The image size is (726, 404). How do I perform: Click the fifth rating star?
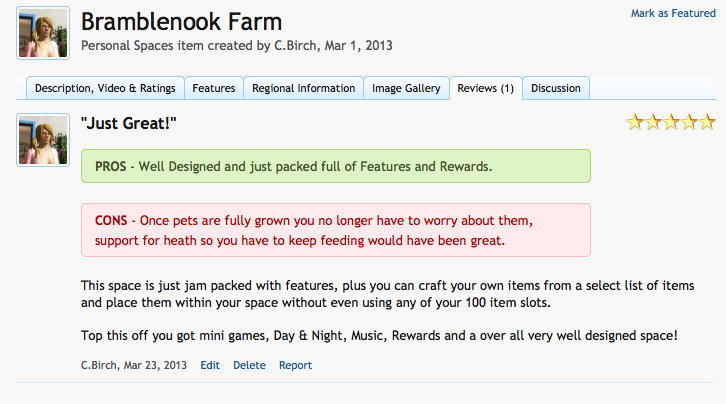pos(707,122)
